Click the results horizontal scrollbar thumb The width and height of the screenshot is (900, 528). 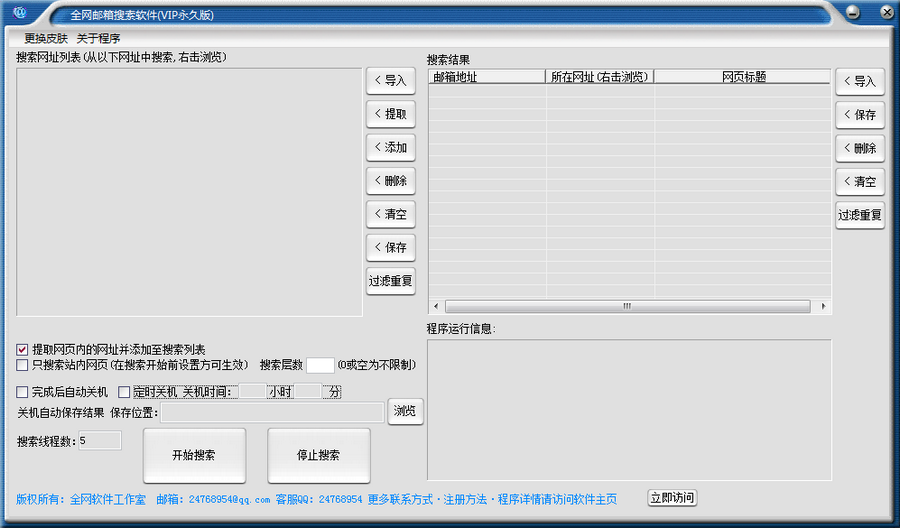pyautogui.click(x=627, y=306)
